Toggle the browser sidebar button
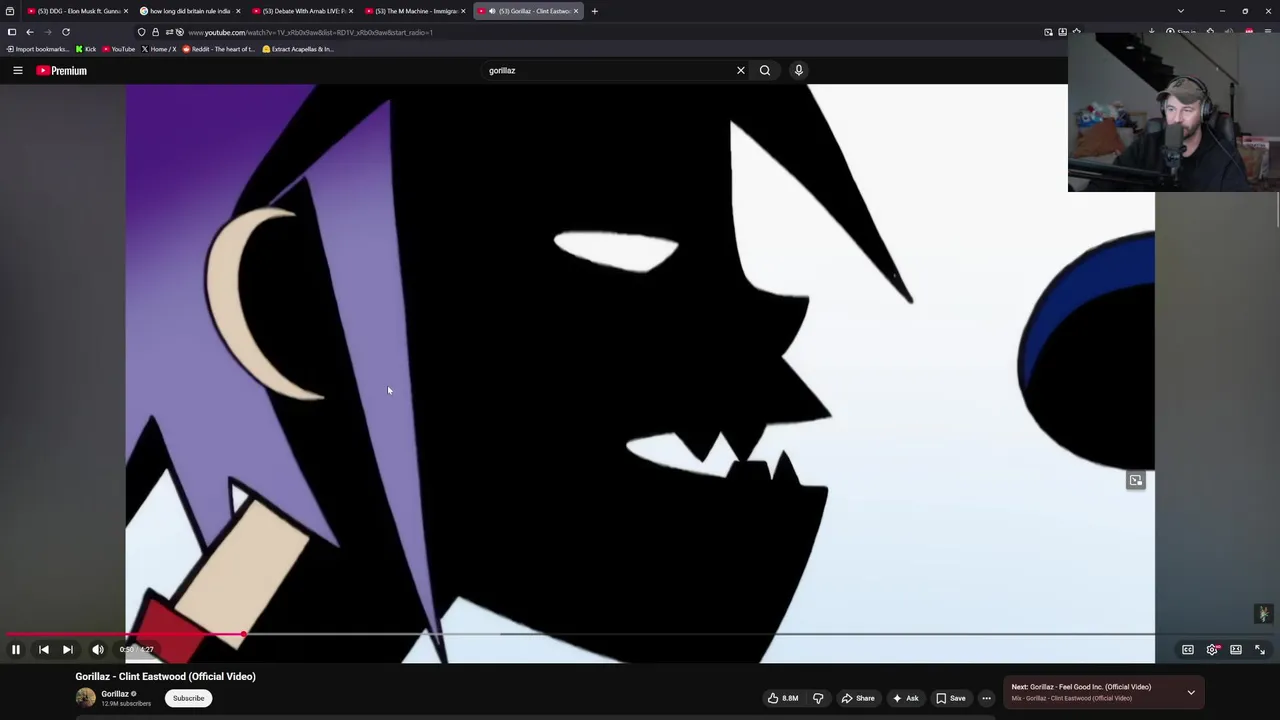Image resolution: width=1280 pixels, height=720 pixels. [x=12, y=32]
